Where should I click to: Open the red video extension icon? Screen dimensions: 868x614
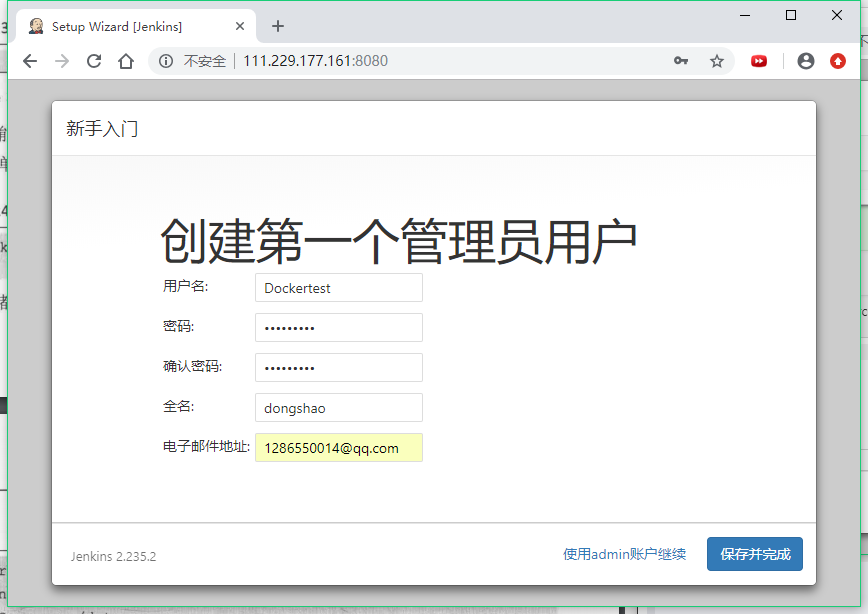[759, 61]
